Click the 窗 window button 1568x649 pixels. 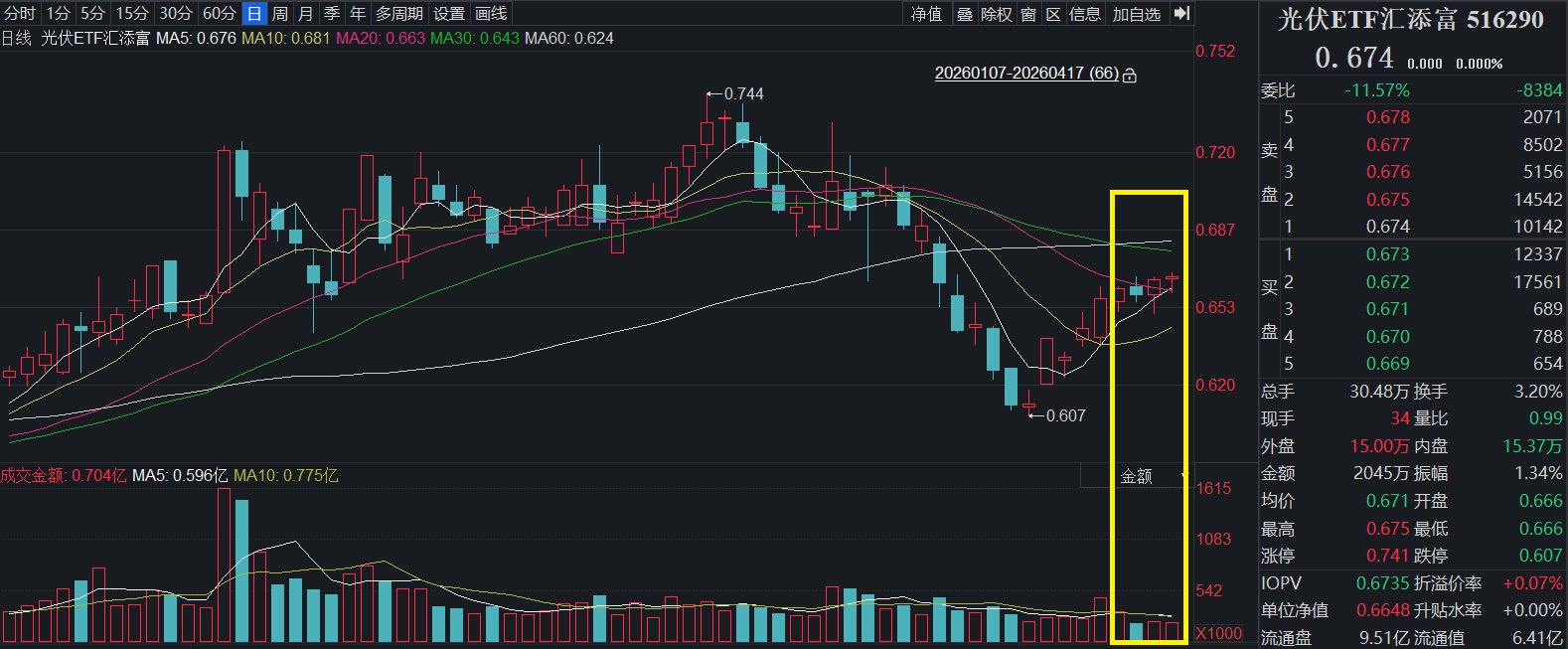(1028, 14)
